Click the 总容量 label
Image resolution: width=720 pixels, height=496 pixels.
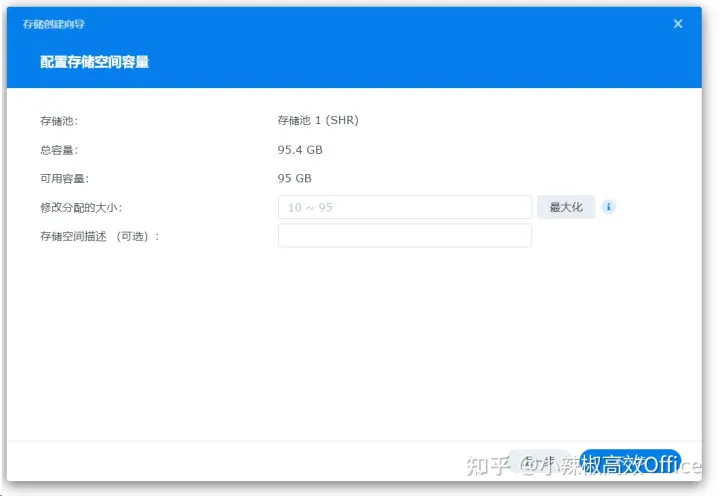(59, 150)
